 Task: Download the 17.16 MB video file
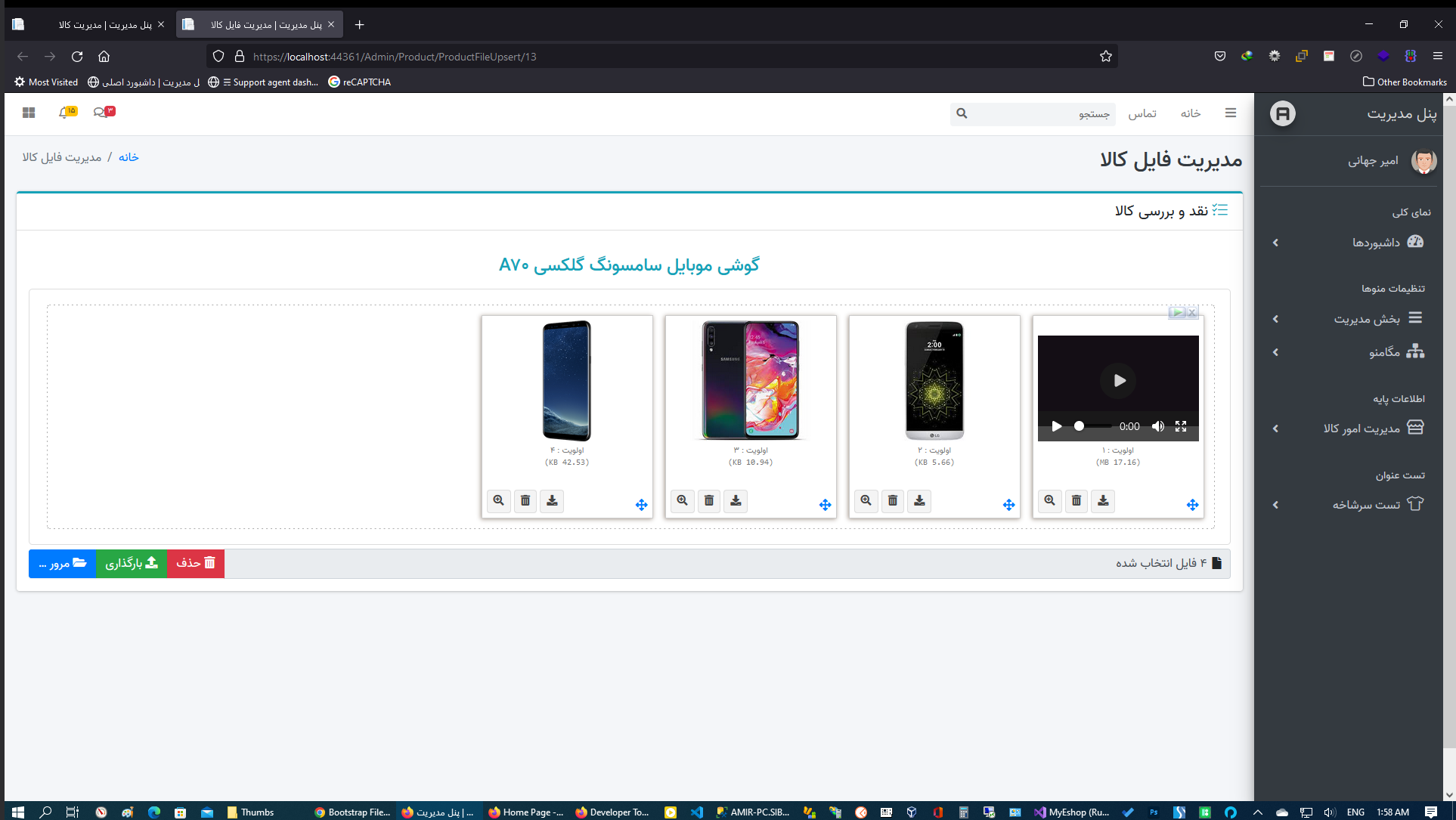coord(1104,500)
